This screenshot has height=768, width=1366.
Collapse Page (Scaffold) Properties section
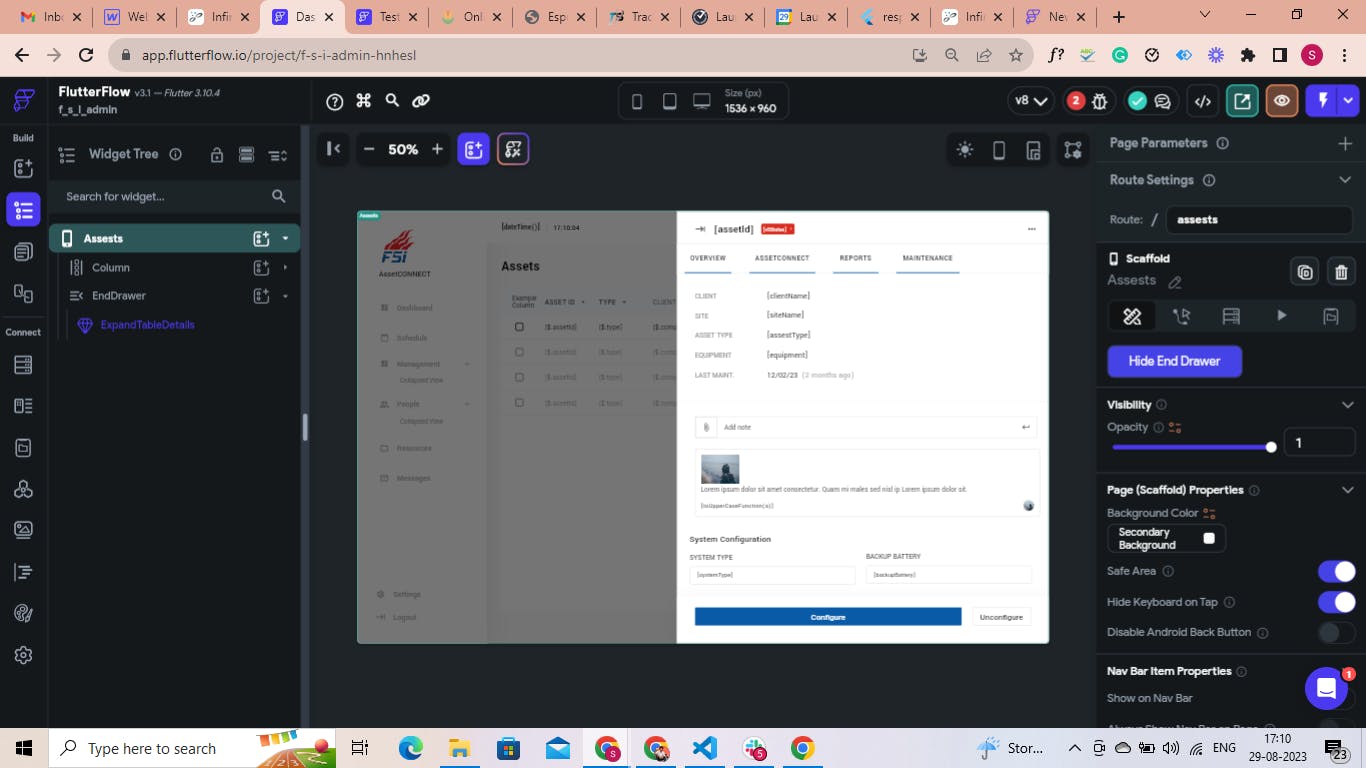[1347, 490]
